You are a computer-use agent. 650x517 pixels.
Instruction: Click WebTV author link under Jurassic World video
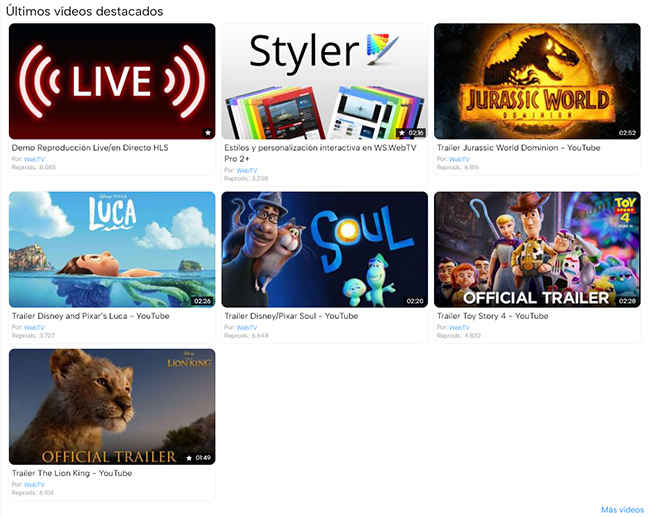coord(459,159)
